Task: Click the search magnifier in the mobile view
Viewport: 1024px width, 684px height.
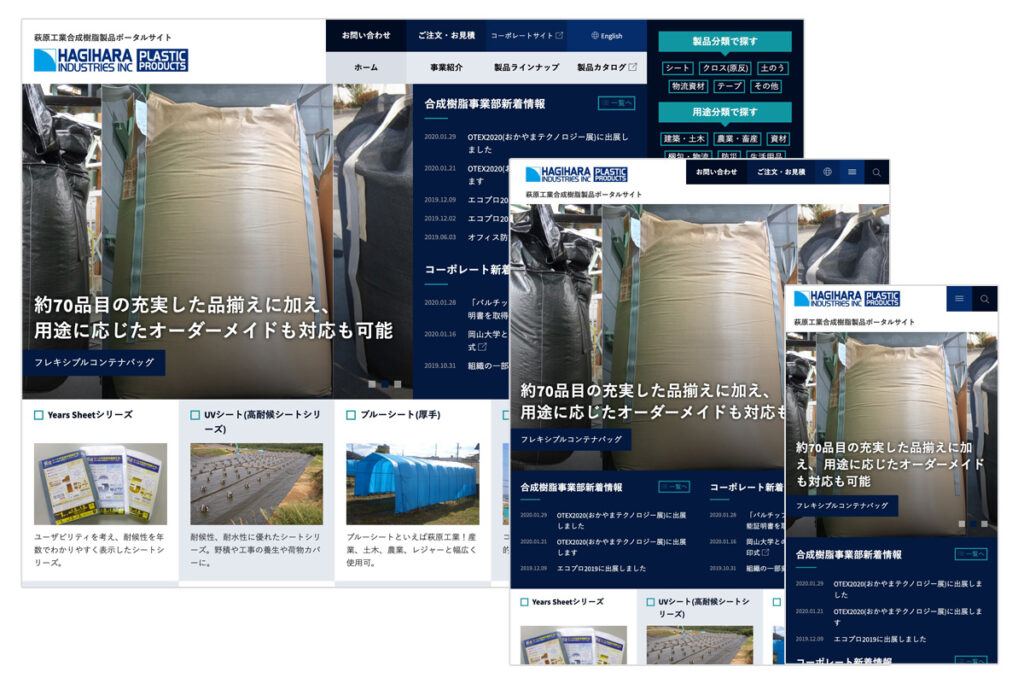Action: (984, 299)
